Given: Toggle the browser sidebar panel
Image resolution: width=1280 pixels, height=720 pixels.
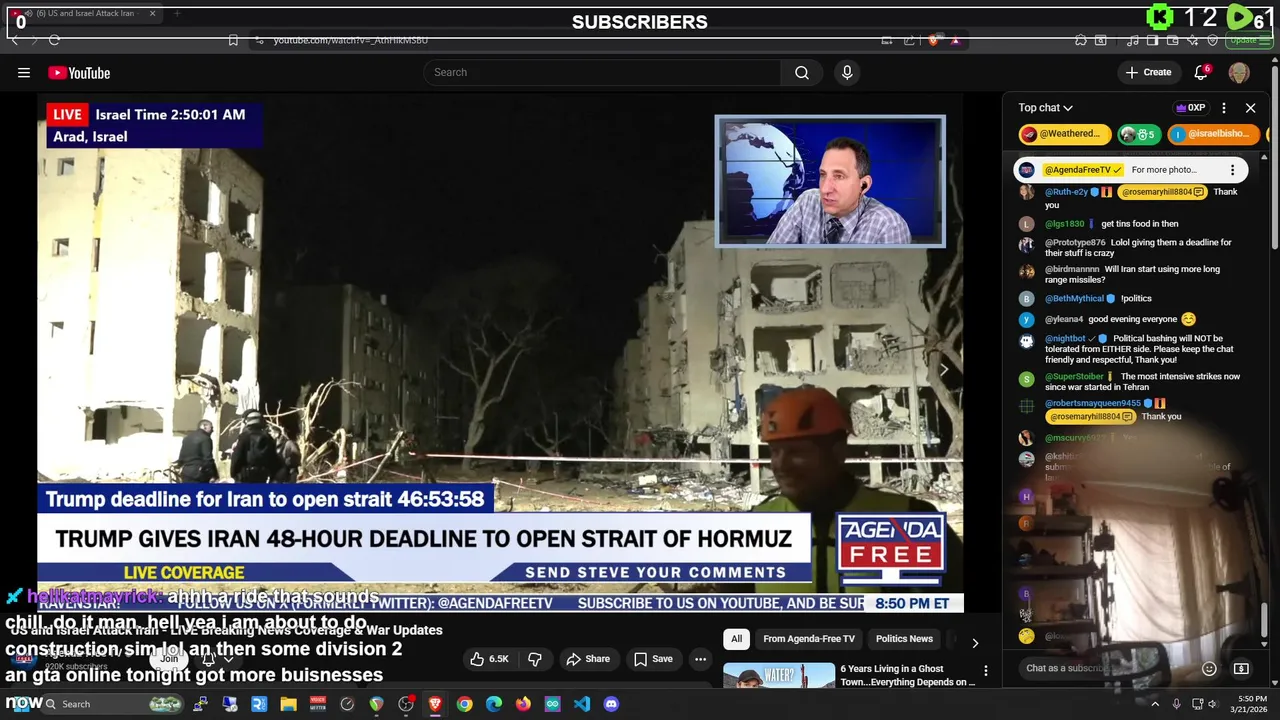Looking at the screenshot, I should coord(1152,40).
